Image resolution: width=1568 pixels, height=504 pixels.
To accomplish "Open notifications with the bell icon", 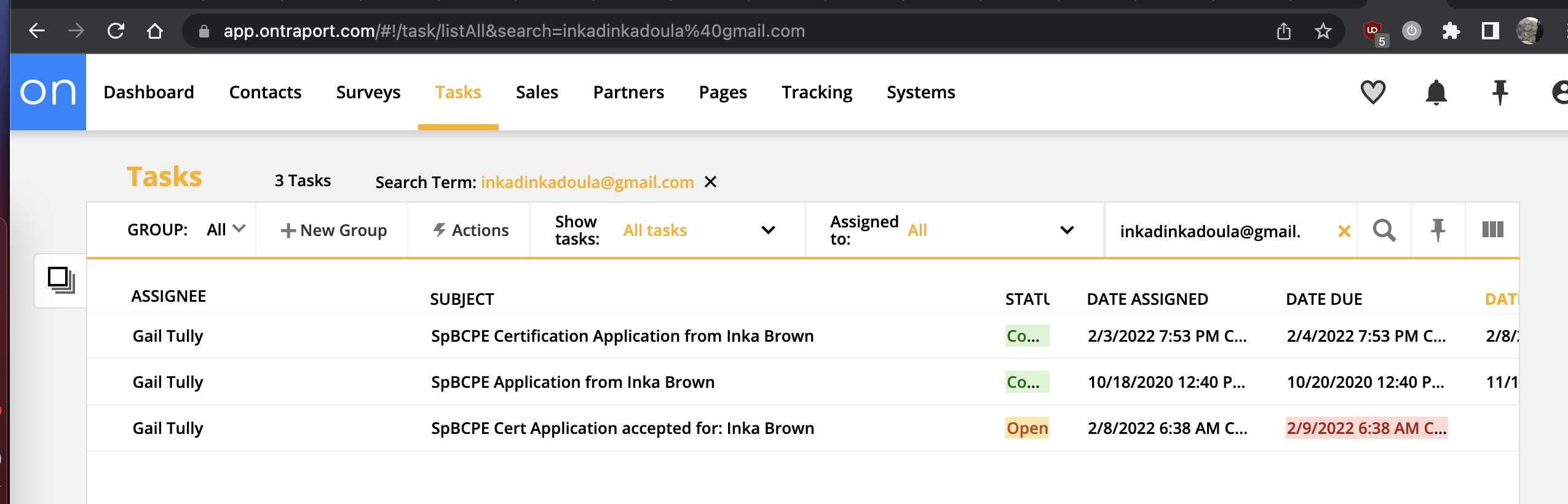I will (x=1436, y=93).
